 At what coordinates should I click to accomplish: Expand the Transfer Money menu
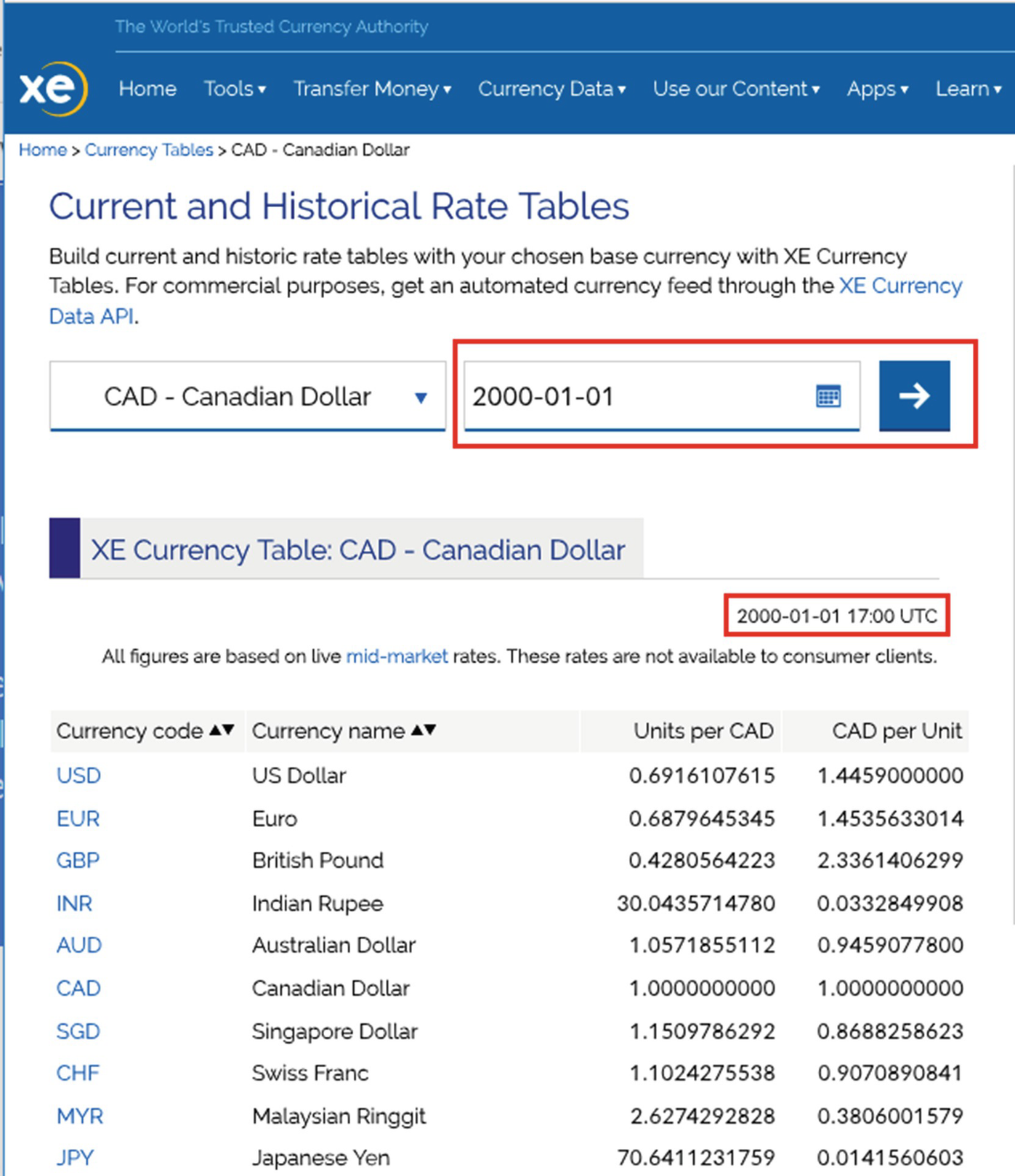coord(372,89)
